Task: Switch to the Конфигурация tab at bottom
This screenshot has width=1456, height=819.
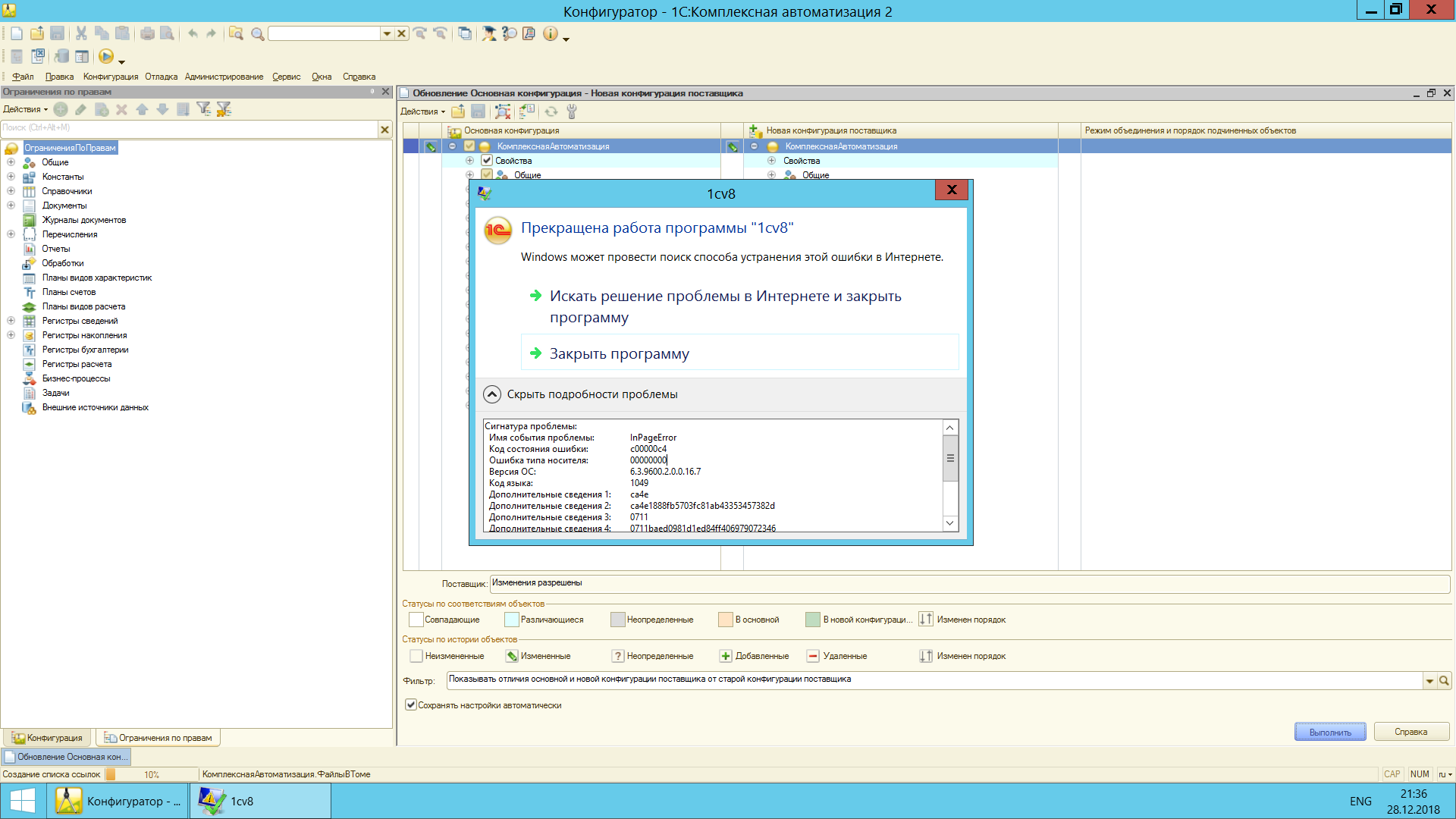Action: pos(48,737)
